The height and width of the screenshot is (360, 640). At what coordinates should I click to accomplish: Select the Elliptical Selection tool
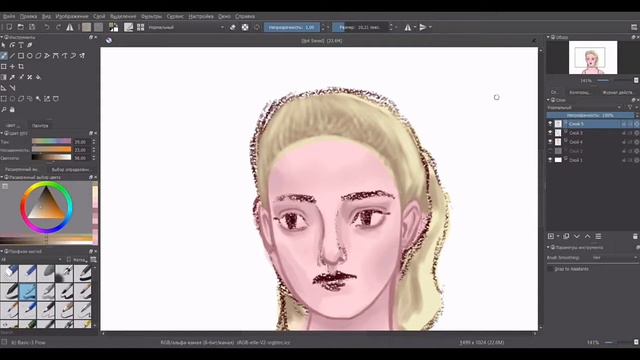[x=12, y=99]
